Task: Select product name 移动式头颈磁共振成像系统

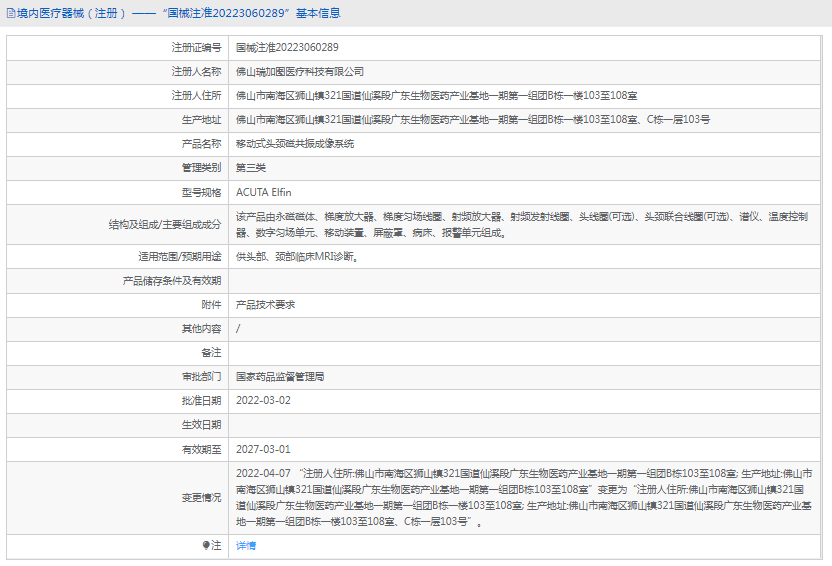Action: (x=295, y=144)
